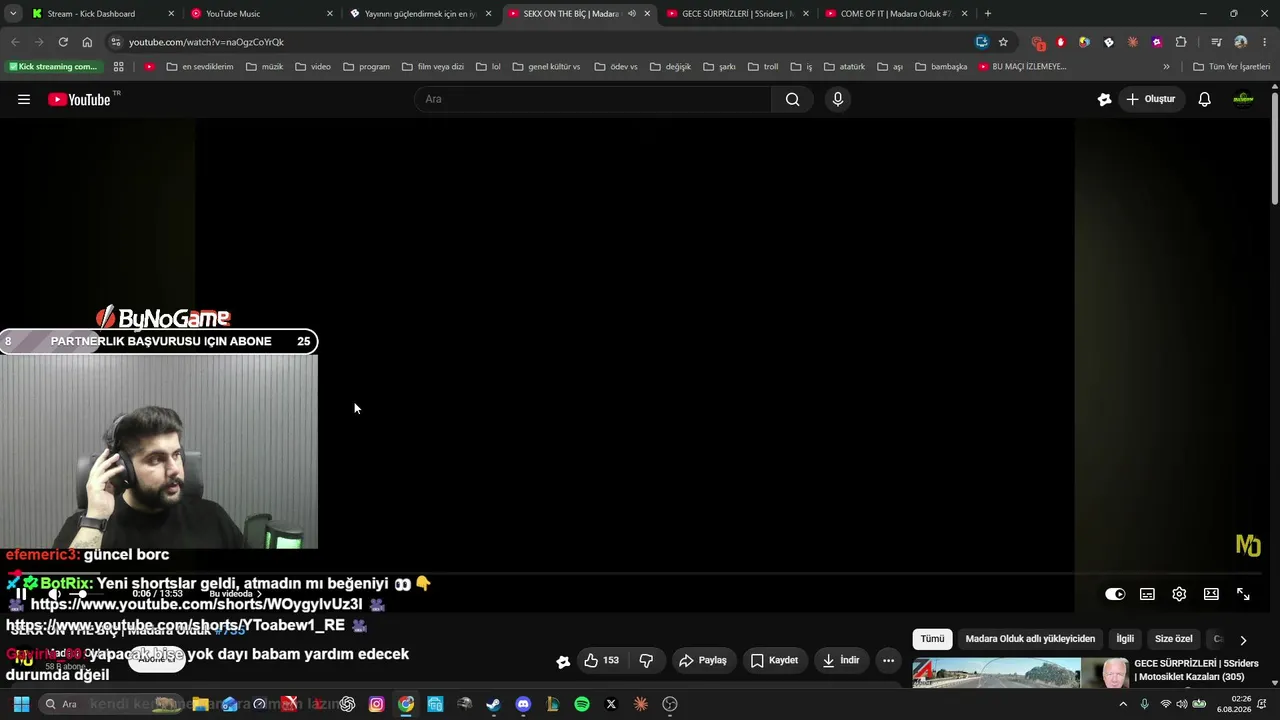The width and height of the screenshot is (1280, 720).
Task: Click the address bar URL
Action: click(206, 42)
